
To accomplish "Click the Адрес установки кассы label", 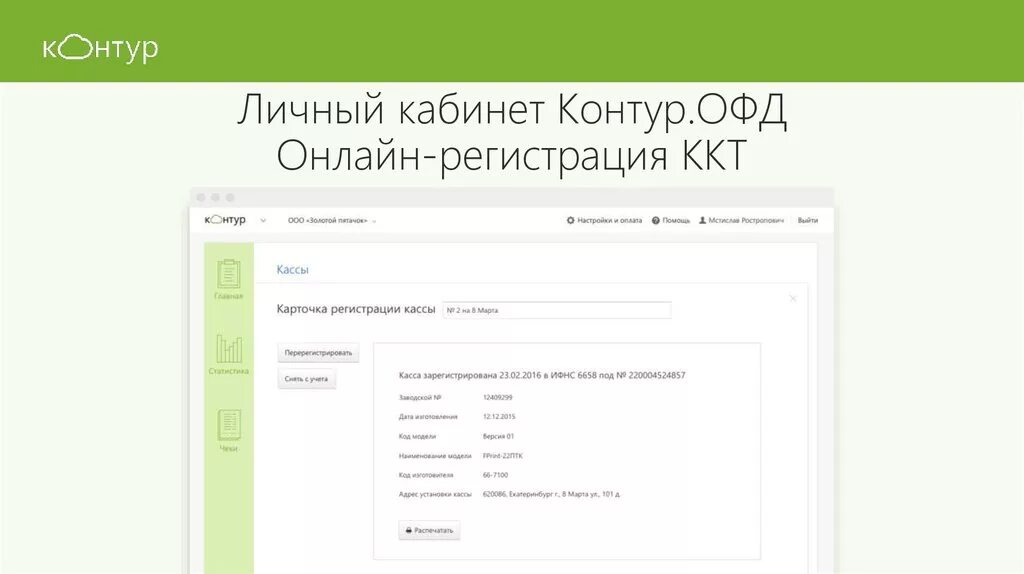I will pos(435,494).
